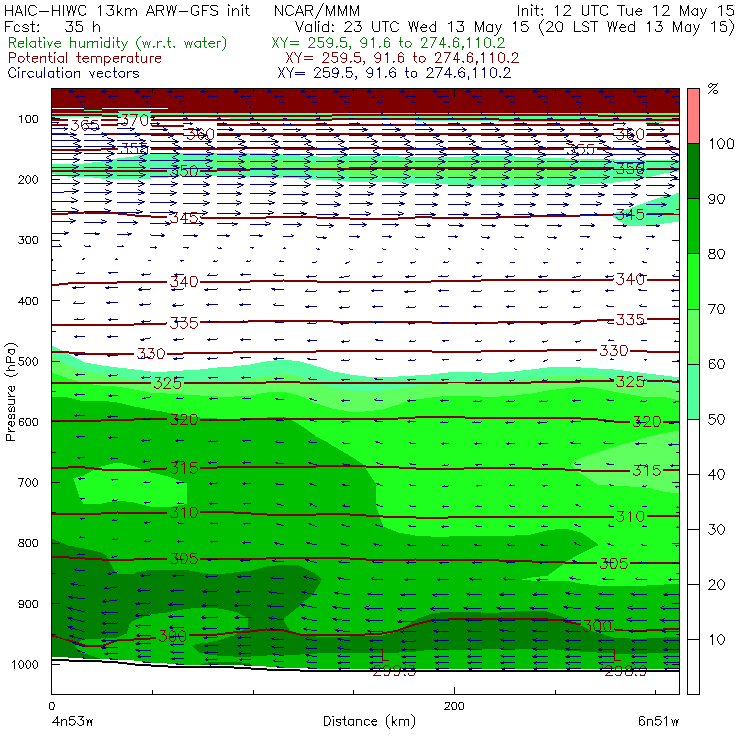Screen dimensions: 740x740
Task: Select the '299.3' low marker value
Action: (395, 671)
